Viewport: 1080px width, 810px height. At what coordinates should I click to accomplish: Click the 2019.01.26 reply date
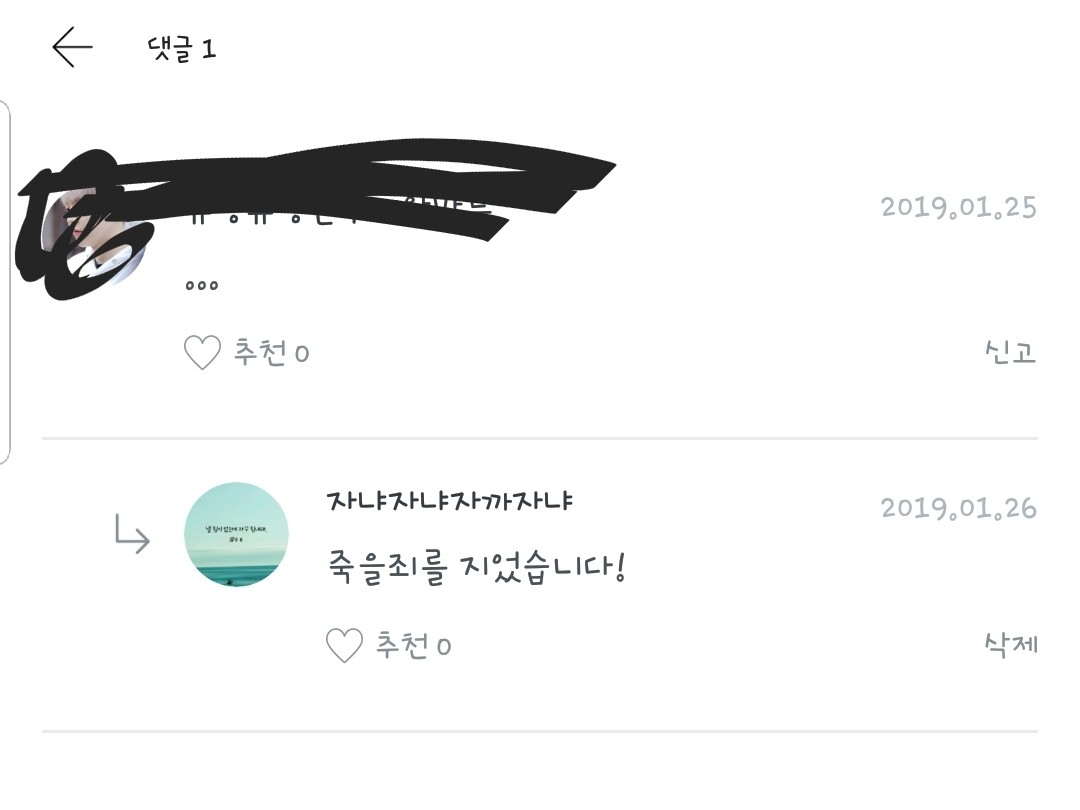958,508
